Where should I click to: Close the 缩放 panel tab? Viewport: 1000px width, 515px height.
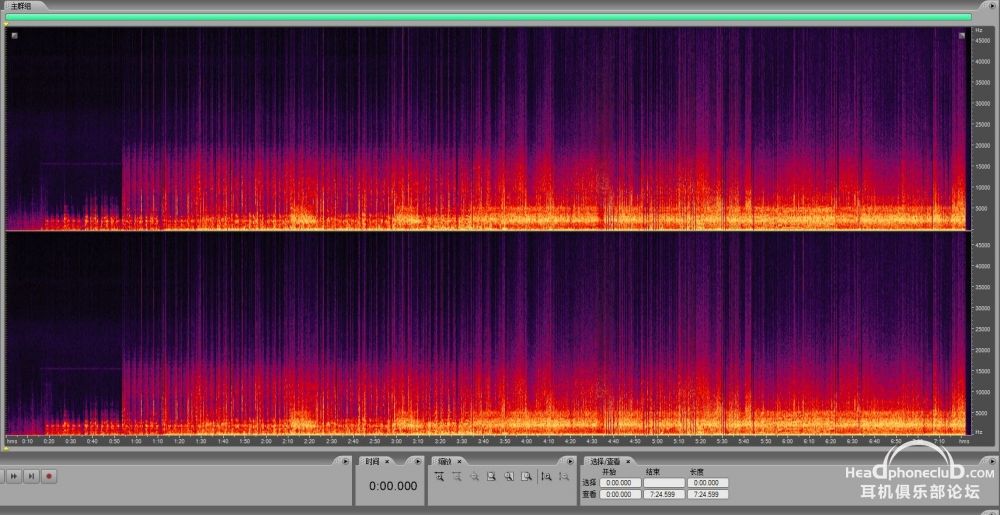coord(459,461)
